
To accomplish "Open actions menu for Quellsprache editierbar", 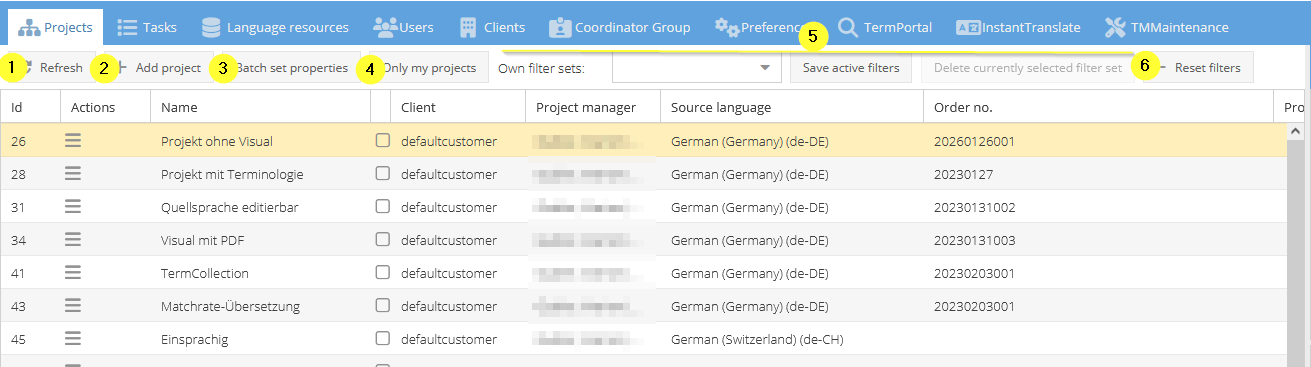I will coord(73,207).
